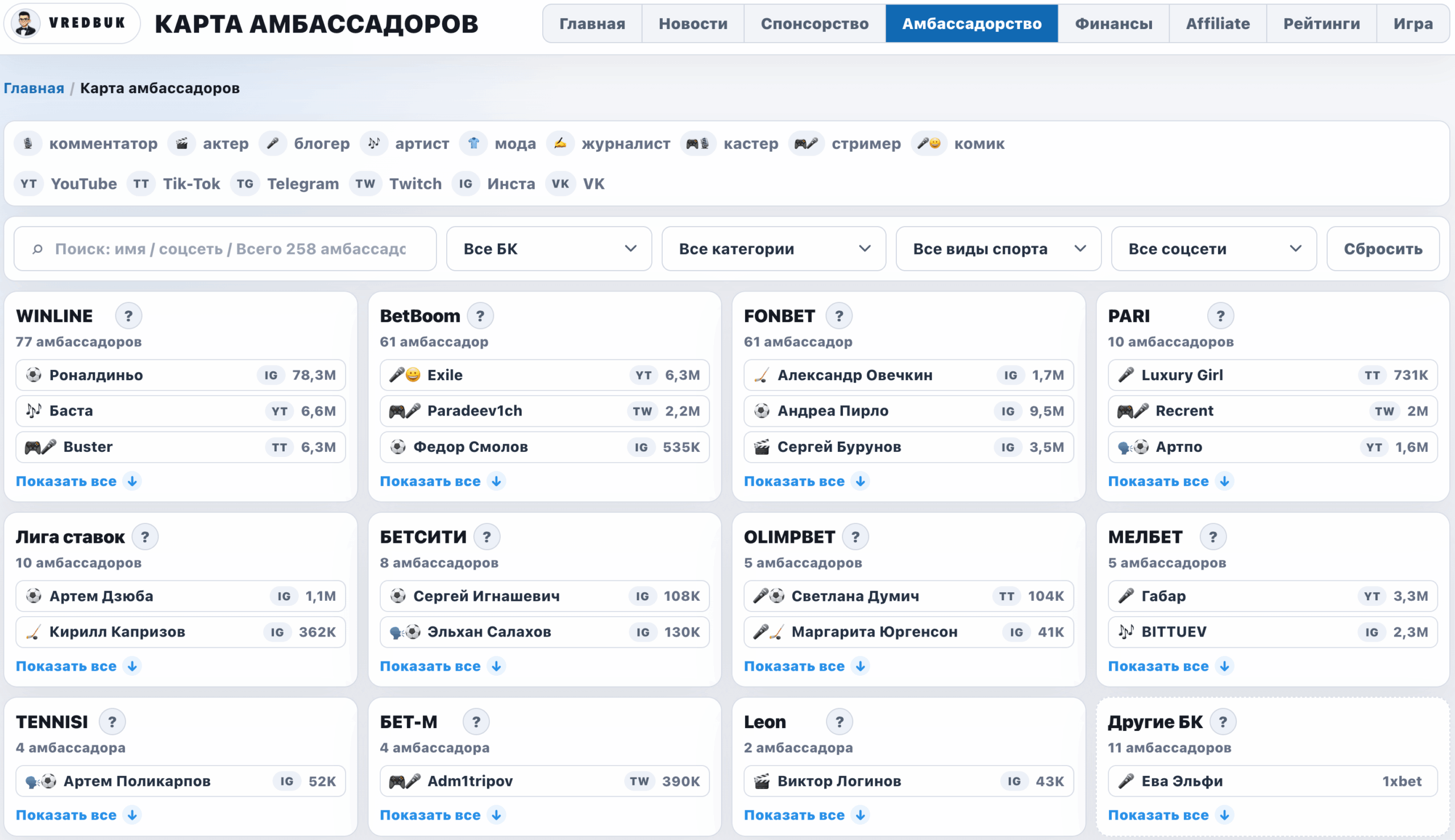Open the PARI question mark help
This screenshot has height=840, width=1455.
point(1221,316)
